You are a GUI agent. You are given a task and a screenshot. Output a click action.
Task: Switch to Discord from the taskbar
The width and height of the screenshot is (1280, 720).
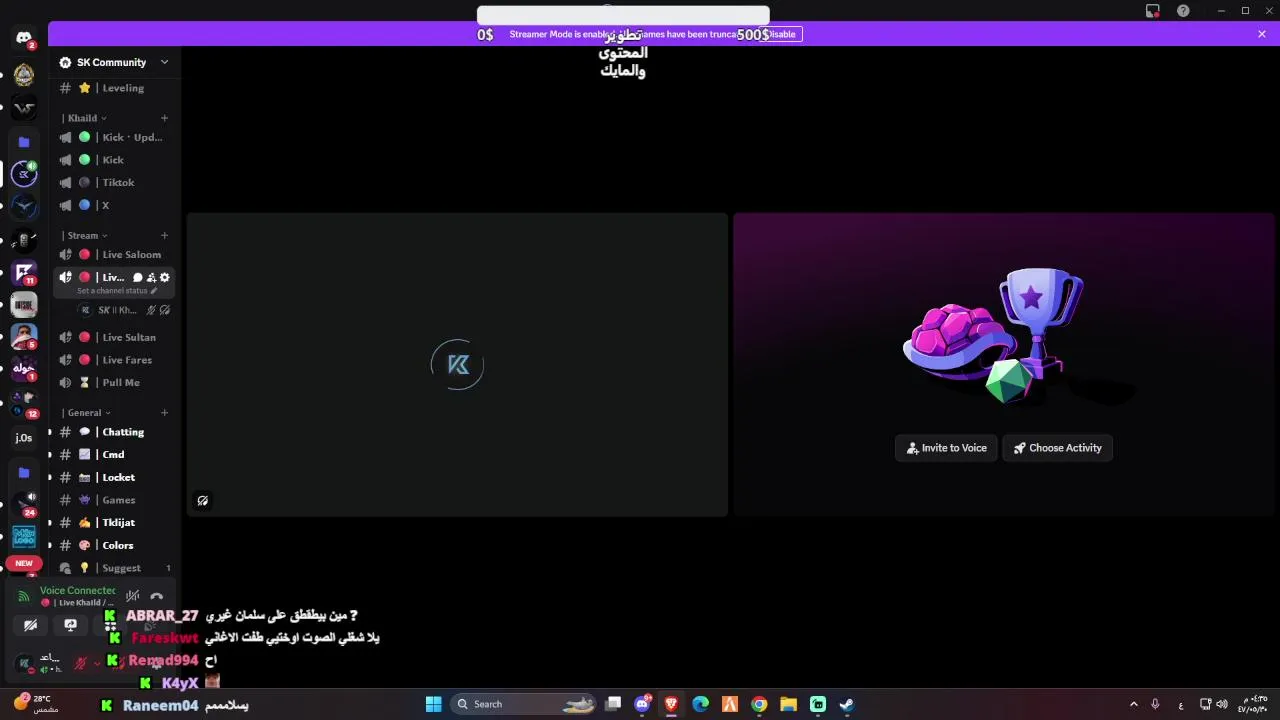[643, 704]
